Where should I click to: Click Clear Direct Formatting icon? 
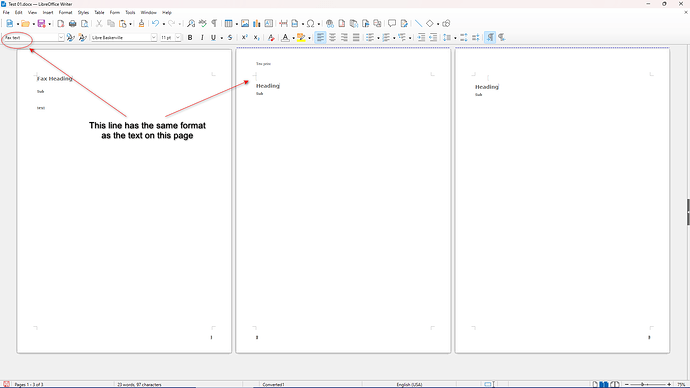pos(271,38)
